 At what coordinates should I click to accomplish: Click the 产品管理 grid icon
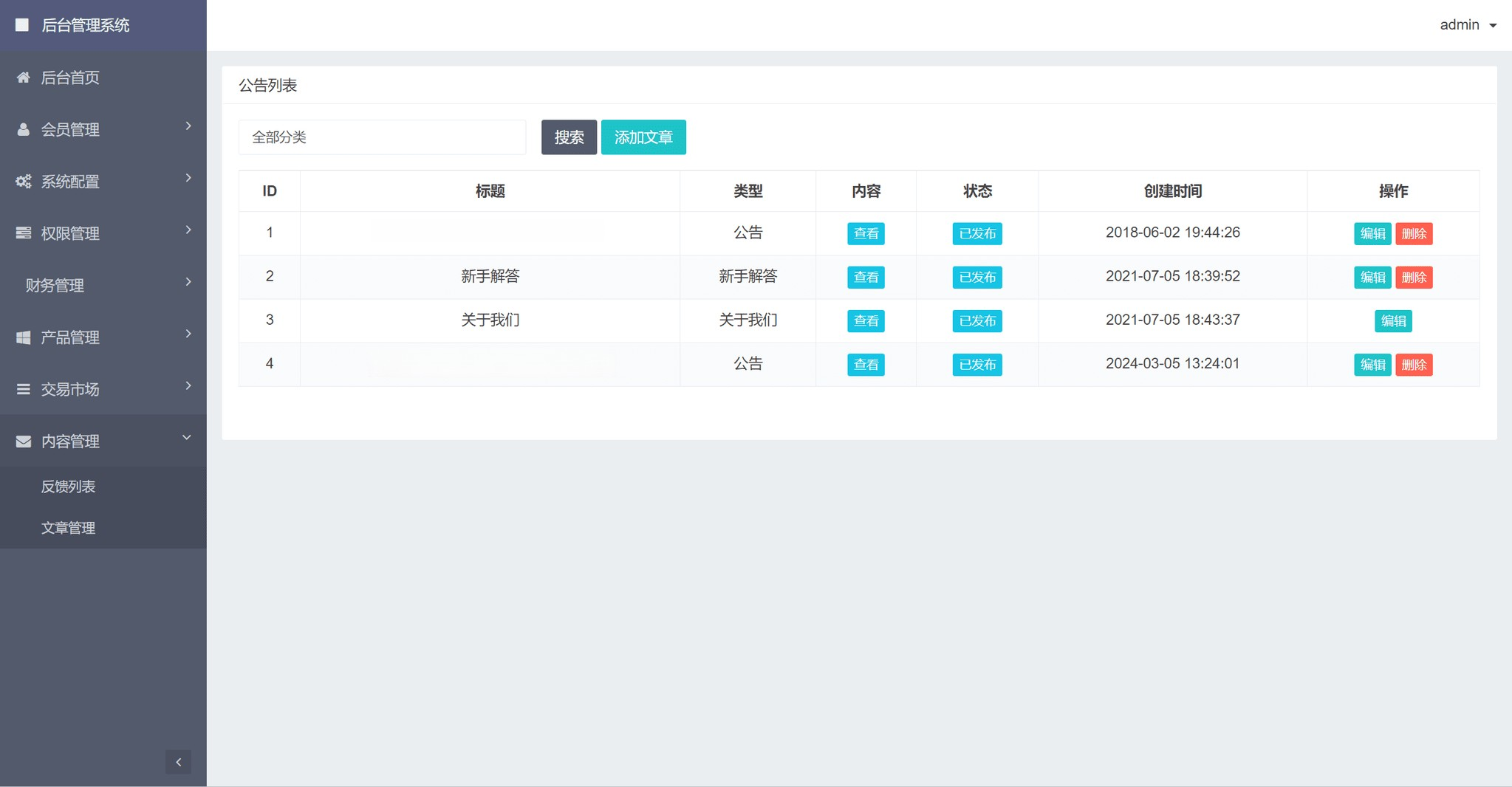(x=22, y=337)
